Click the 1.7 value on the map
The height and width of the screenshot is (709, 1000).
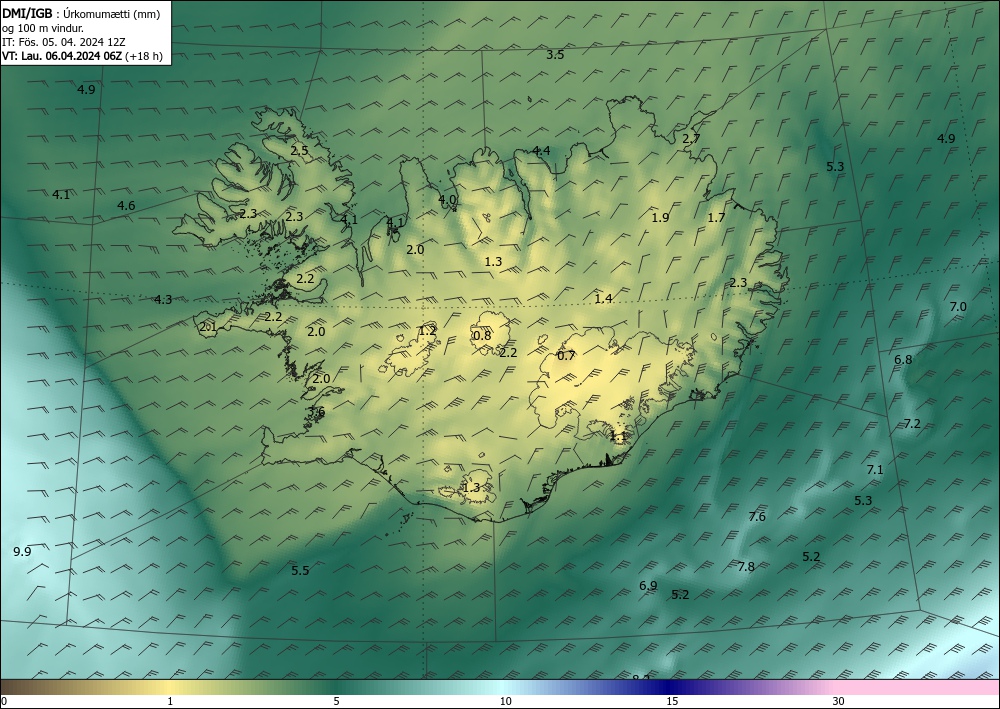(x=716, y=217)
